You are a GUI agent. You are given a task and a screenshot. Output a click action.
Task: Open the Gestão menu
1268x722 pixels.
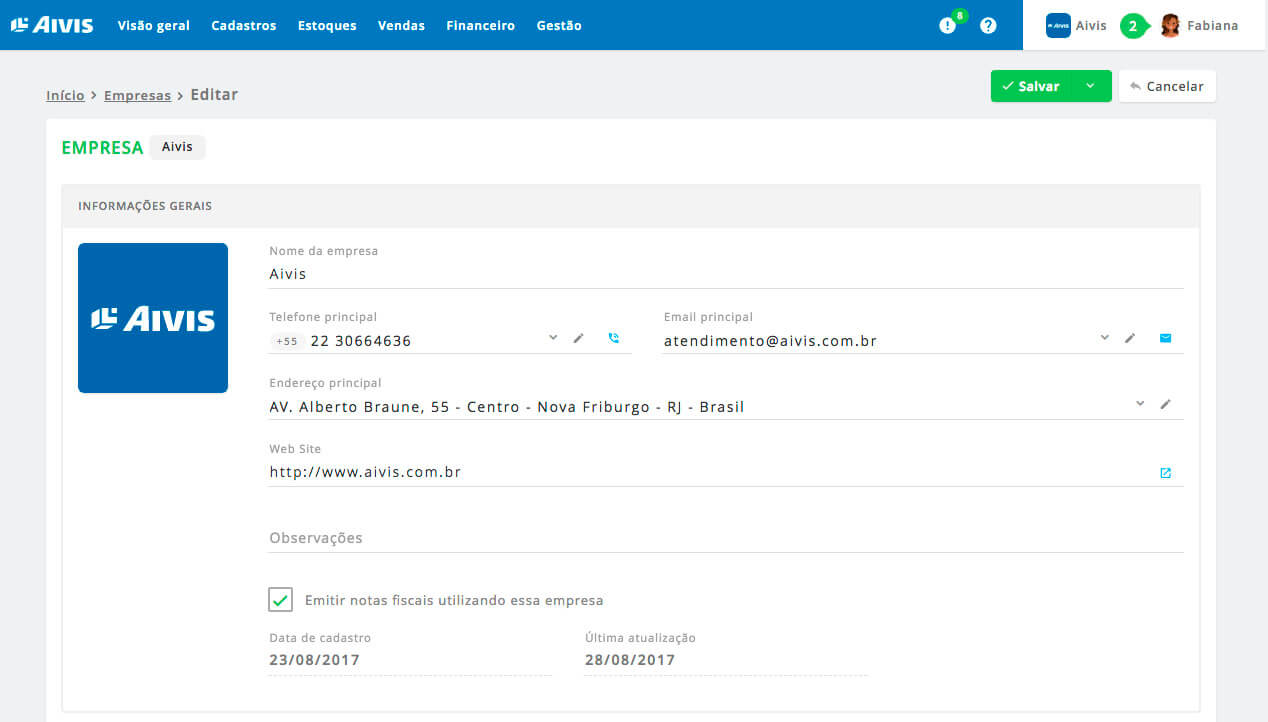[559, 26]
